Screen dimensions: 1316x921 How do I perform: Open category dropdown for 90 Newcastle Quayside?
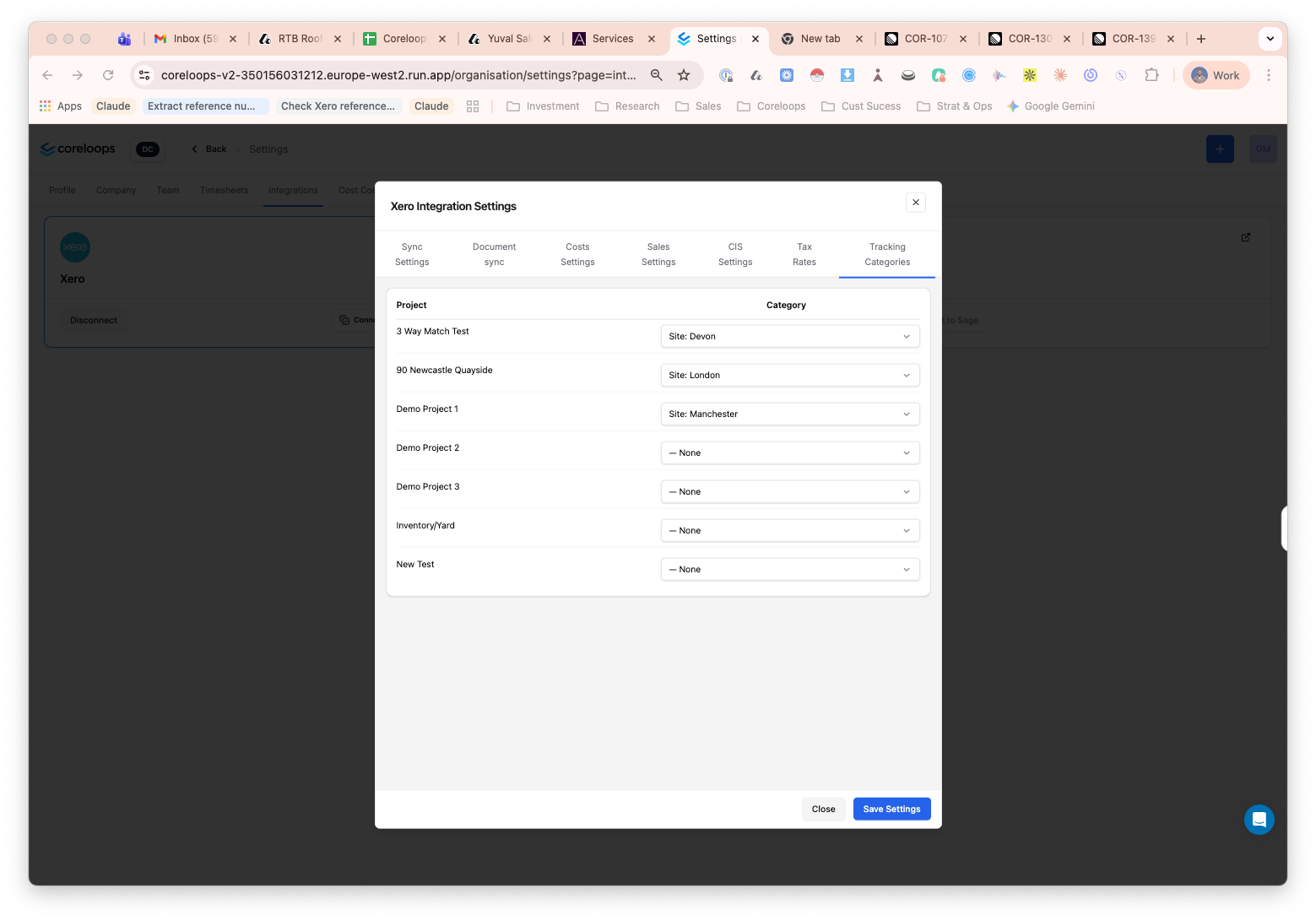tap(790, 375)
